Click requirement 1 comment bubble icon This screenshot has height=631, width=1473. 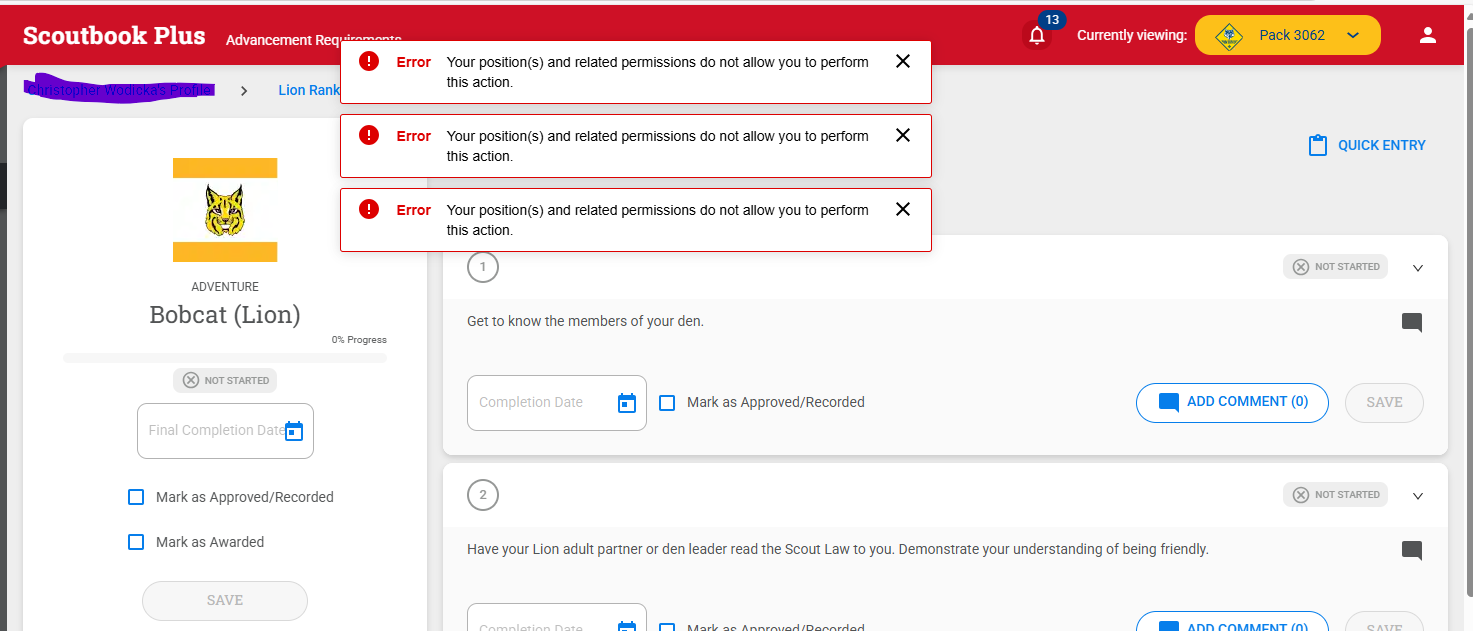click(1411, 322)
